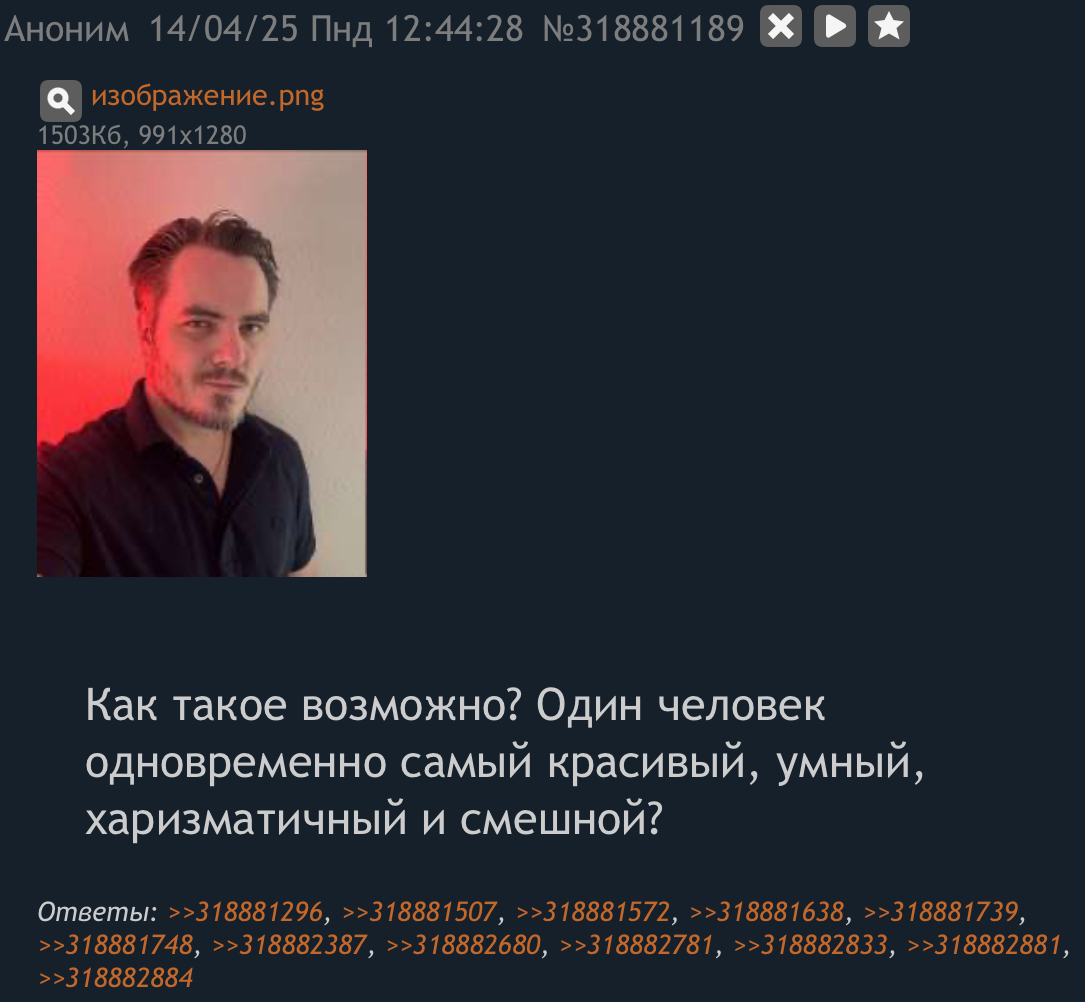This screenshot has height=1002, width=1085.
Task: Open reply >>318881507
Action: coord(419,912)
